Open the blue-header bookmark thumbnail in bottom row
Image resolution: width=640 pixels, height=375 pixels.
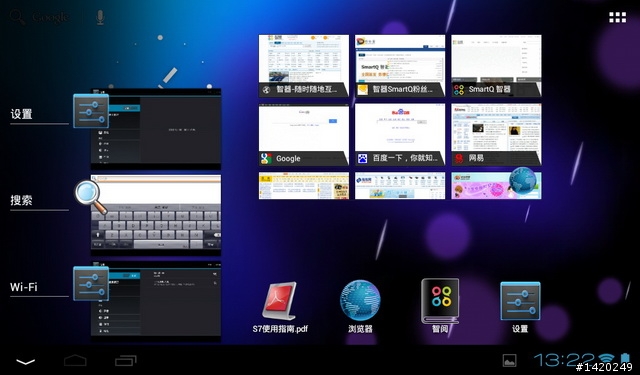[x=400, y=186]
